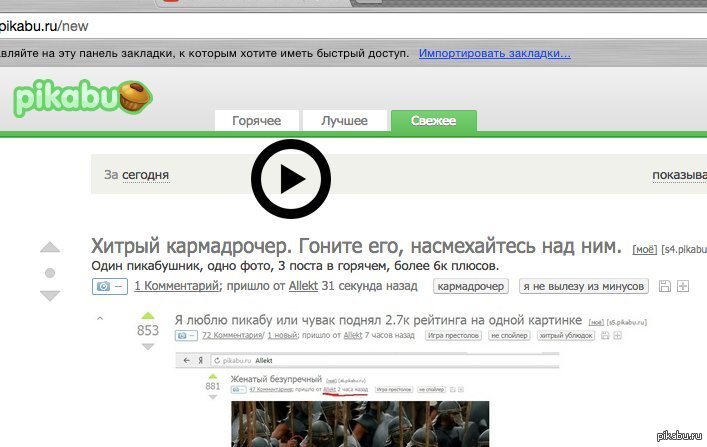This screenshot has width=707, height=447.
Task: Click the [моё] link before s5.pikabu.ru
Action: (596, 323)
